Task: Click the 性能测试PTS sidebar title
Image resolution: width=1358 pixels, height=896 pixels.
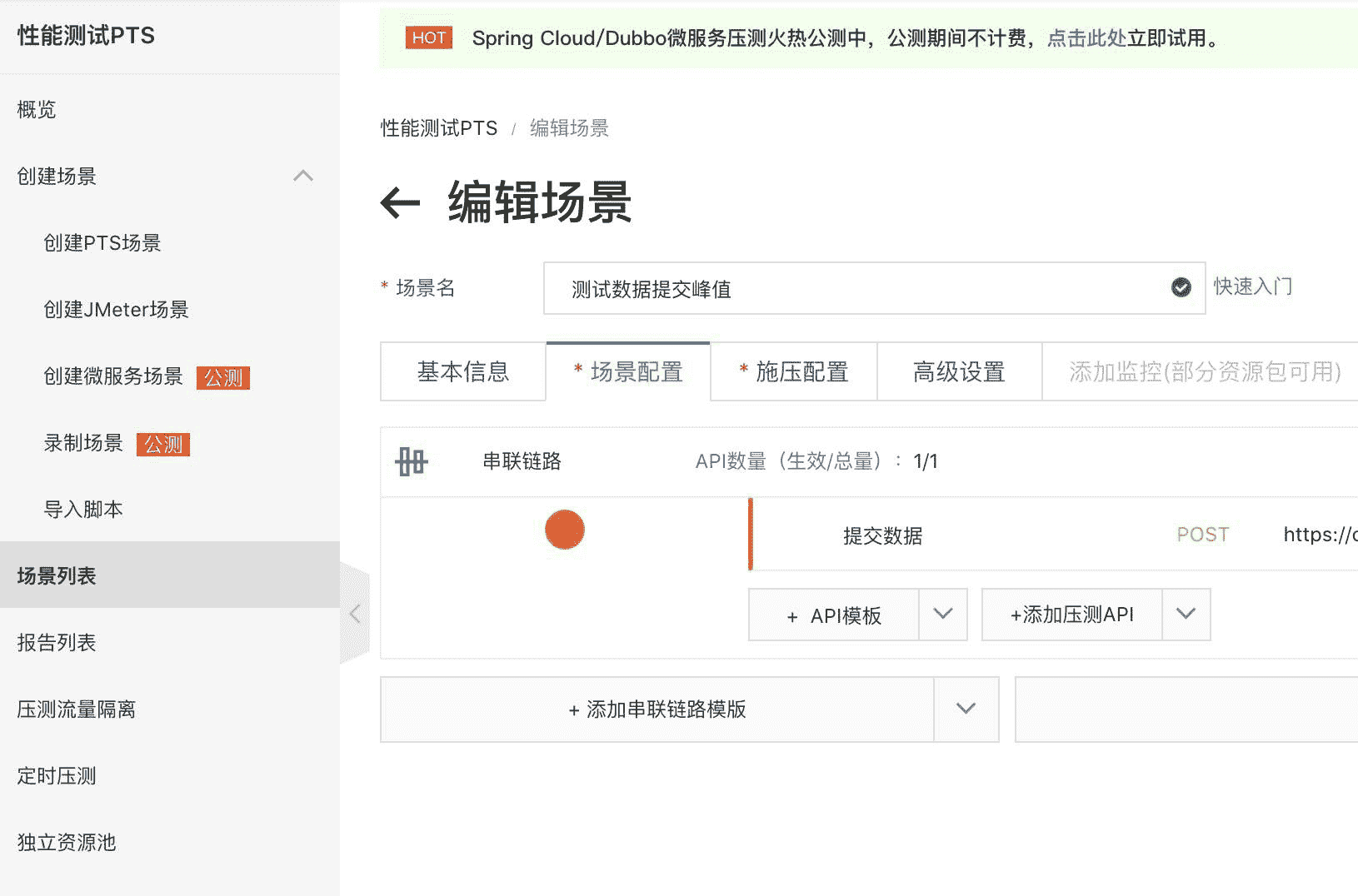Action: coord(86,35)
